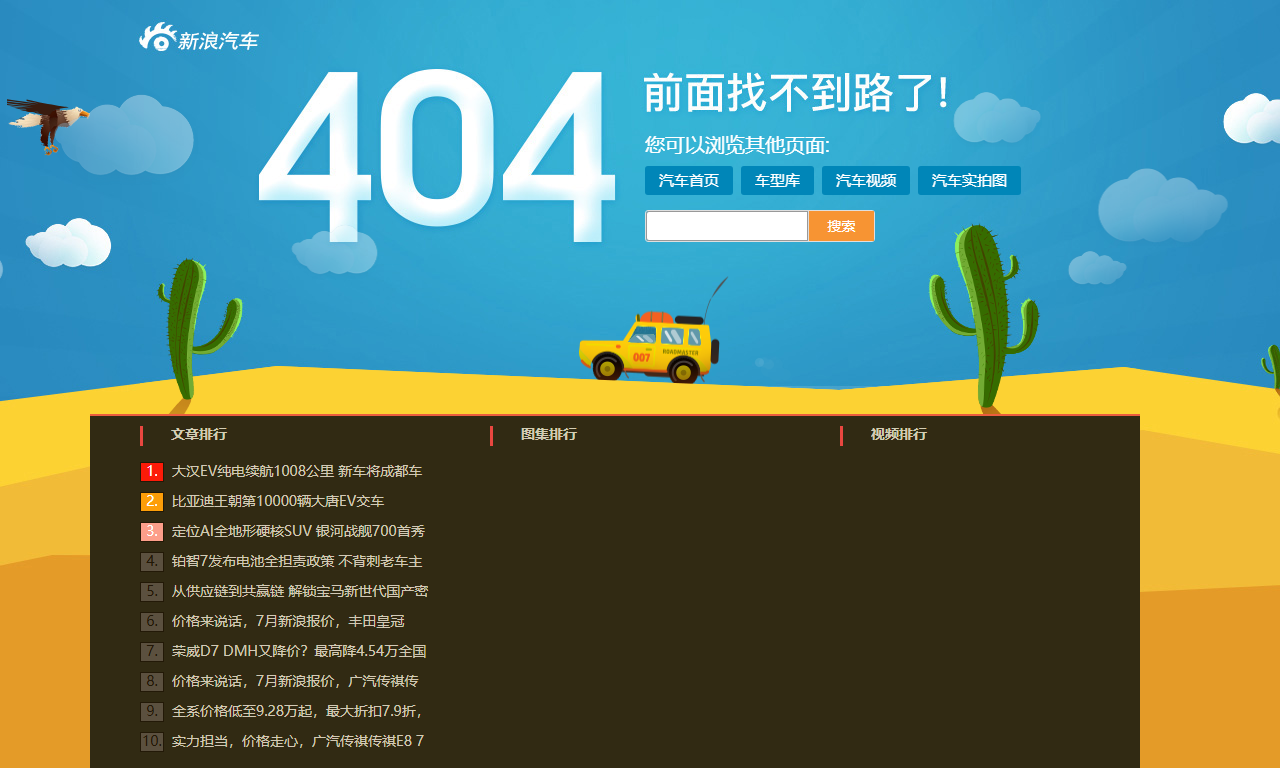Open article 定位AI全地形硬核SUV 银河战舰700首秀
The height and width of the screenshot is (768, 1280).
point(298,531)
